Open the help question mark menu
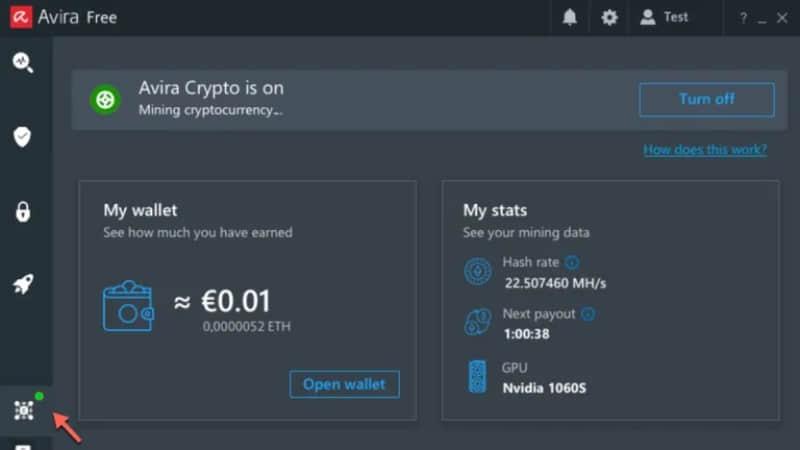This screenshot has width=800, height=450. coord(743,18)
